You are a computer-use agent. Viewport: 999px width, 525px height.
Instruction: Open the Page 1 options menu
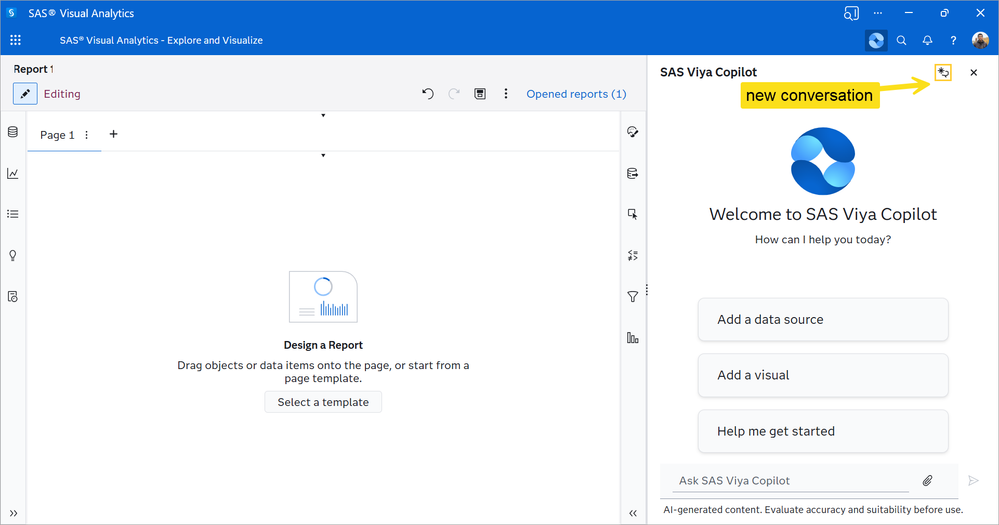tap(87, 135)
